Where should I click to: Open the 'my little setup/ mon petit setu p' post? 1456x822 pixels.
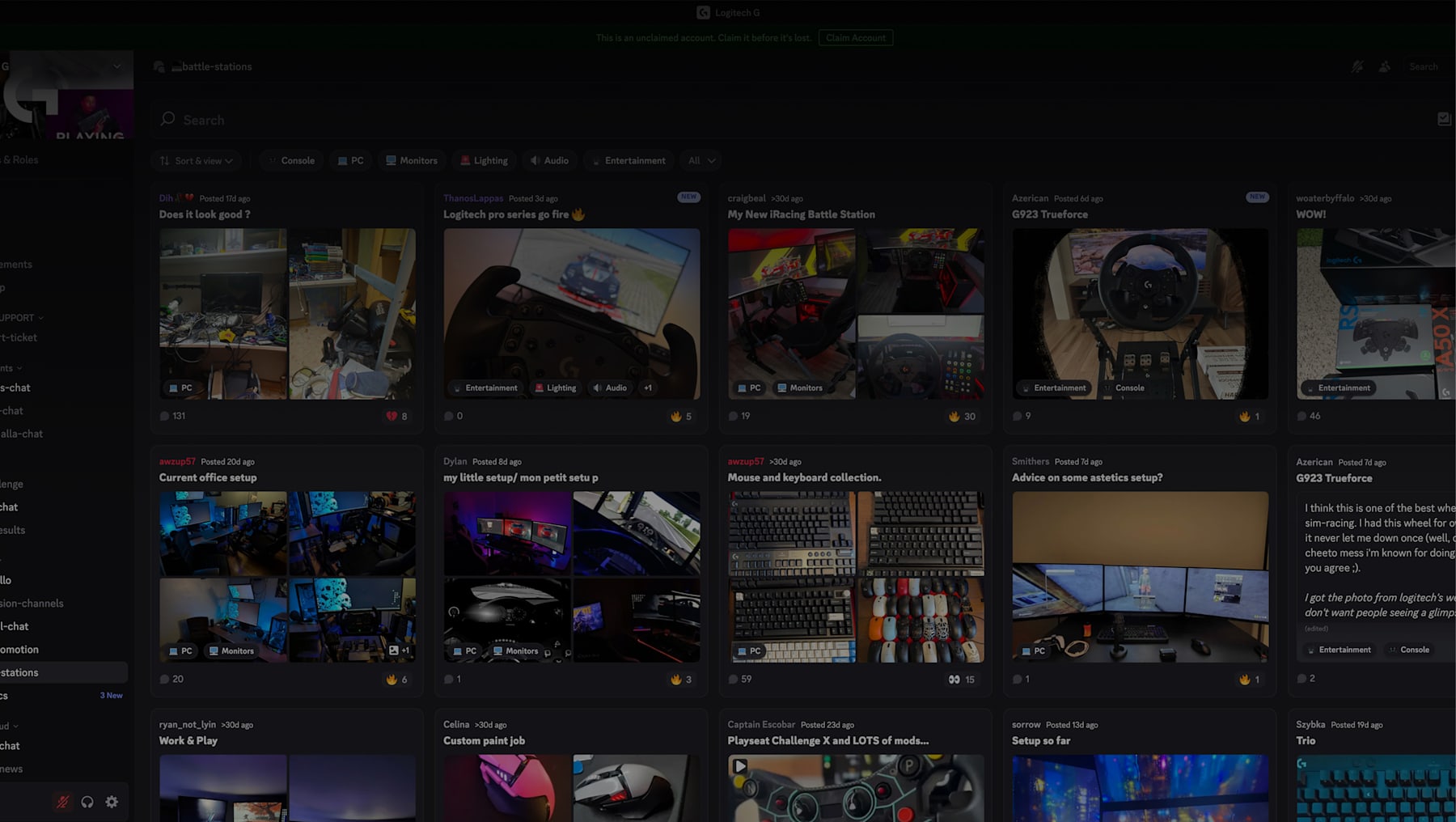coord(521,477)
